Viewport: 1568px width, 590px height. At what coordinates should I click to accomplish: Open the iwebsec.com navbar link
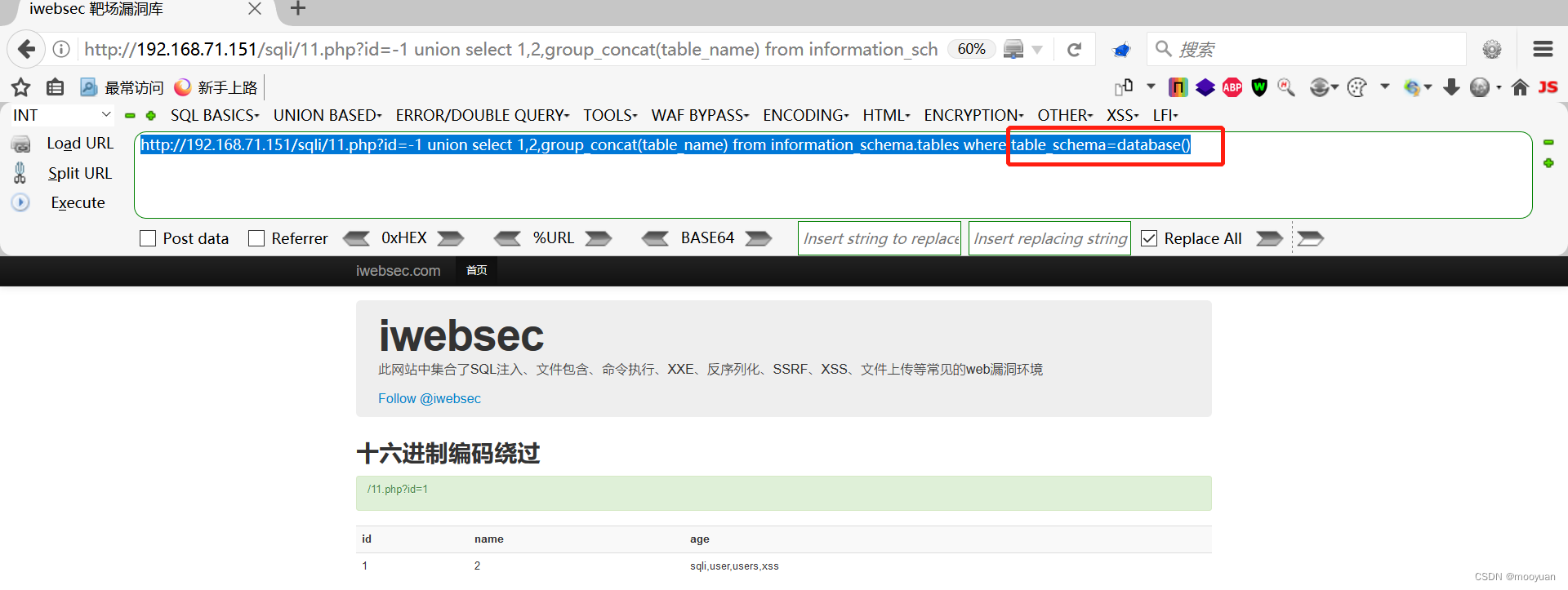point(398,271)
